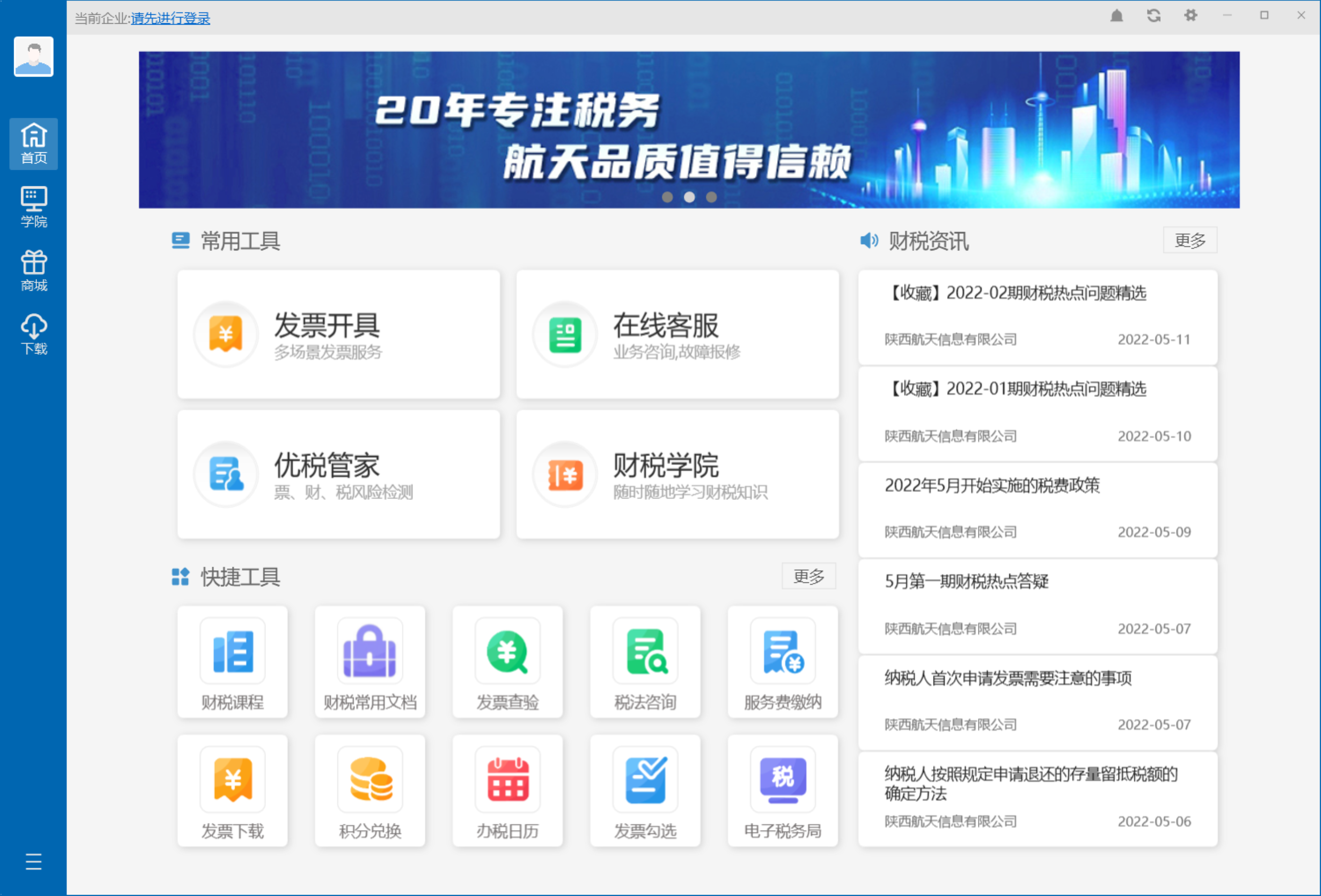Click the 请先进行登录 login link
The height and width of the screenshot is (896, 1321).
[170, 18]
